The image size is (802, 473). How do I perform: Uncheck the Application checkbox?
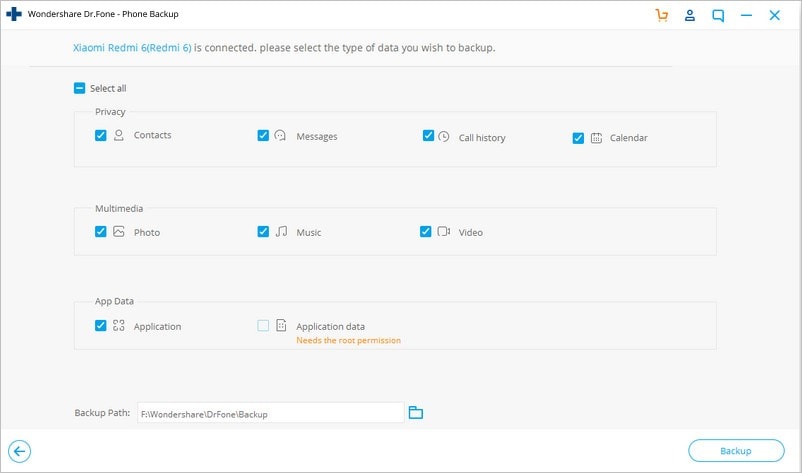coord(101,326)
